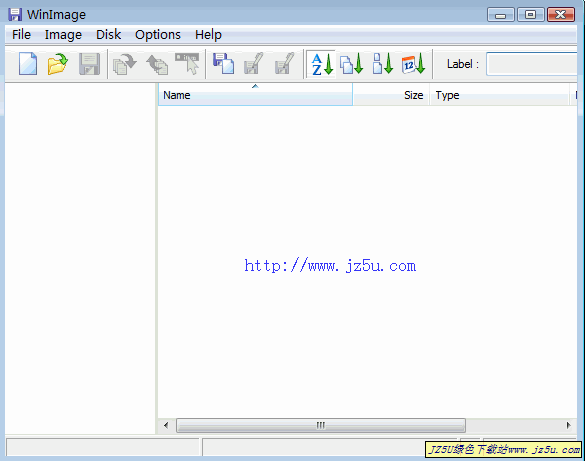Close the WinImage window
This screenshot has height=461, width=585.
(x=561, y=15)
